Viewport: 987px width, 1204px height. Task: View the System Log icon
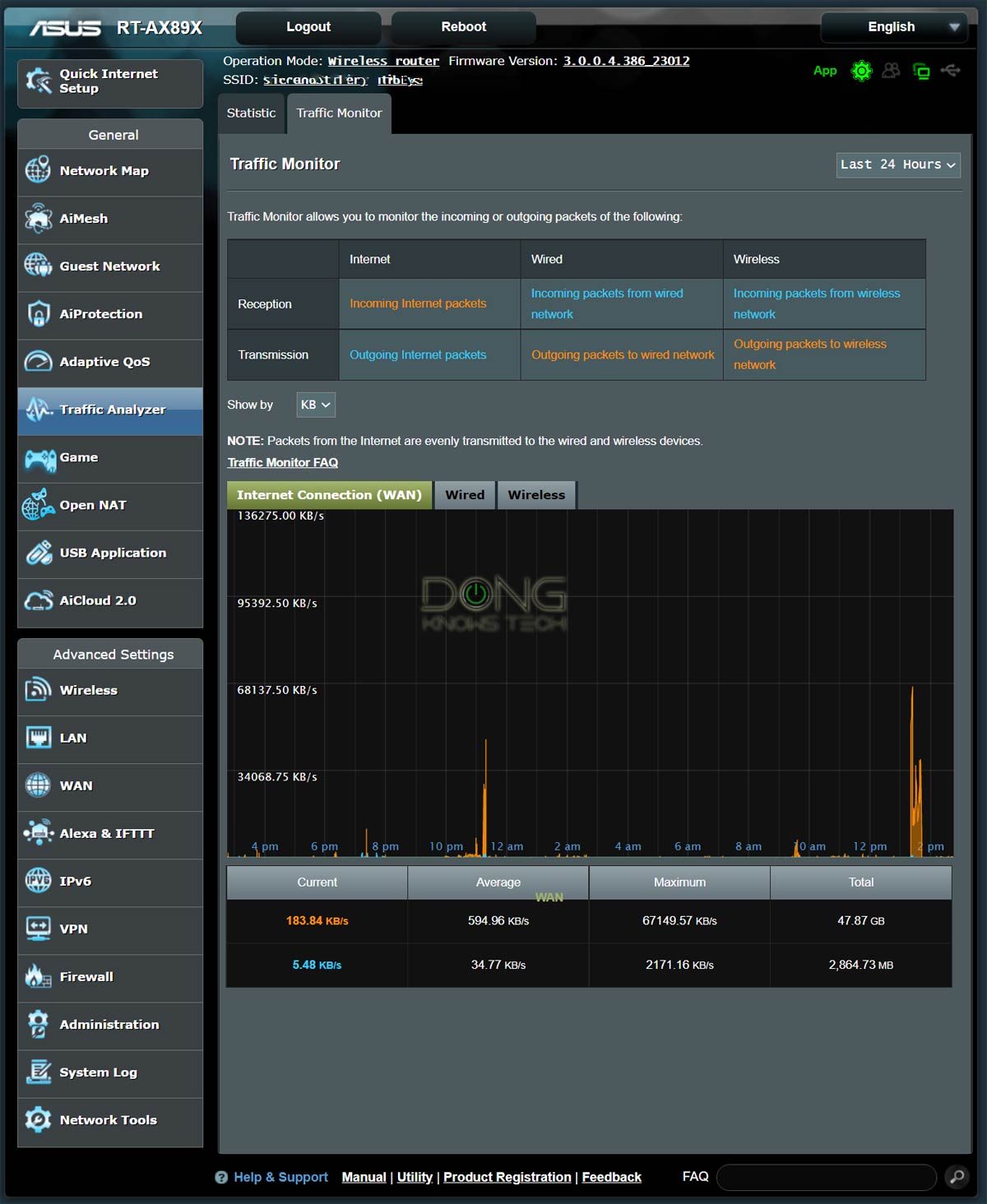pos(38,1072)
